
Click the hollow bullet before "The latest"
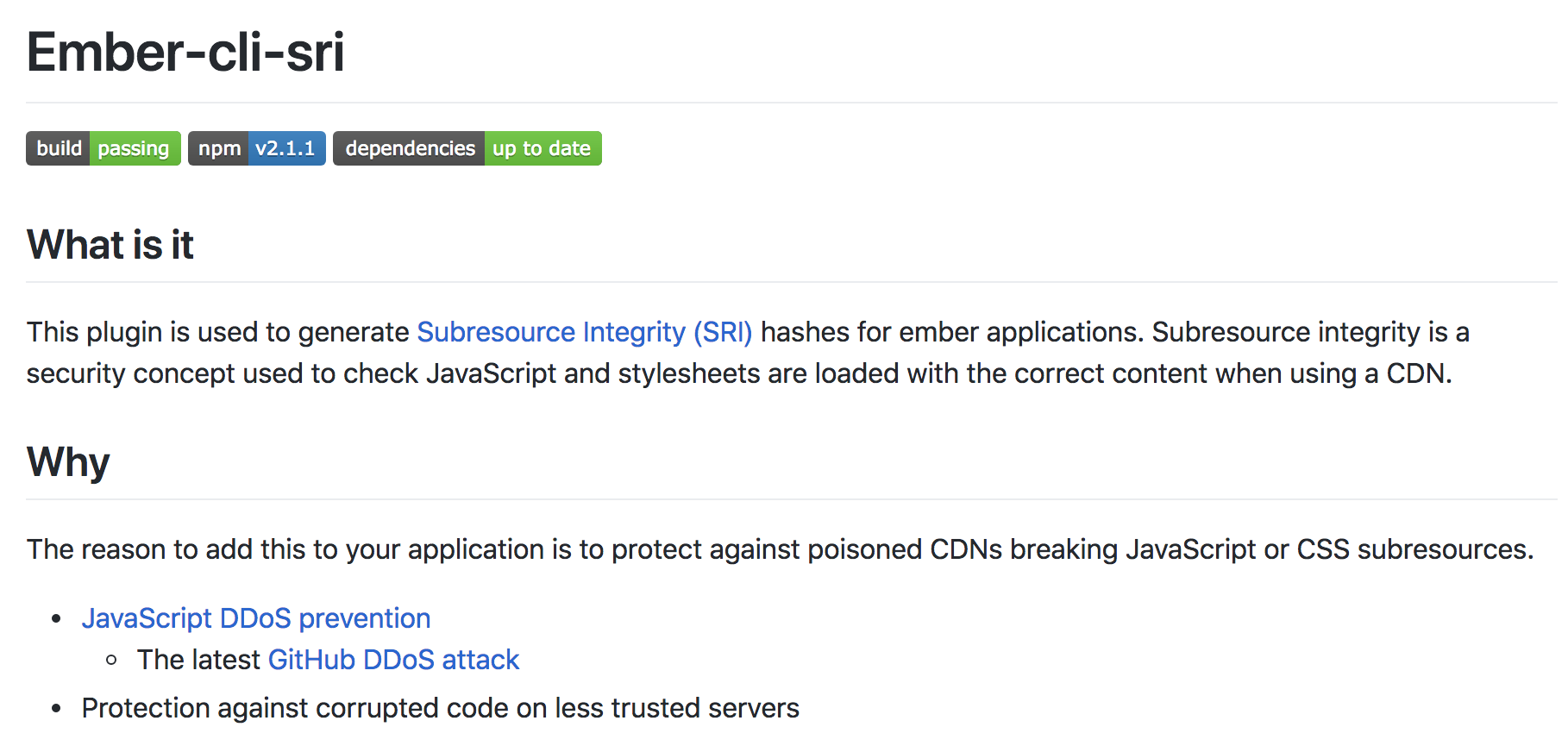point(111,660)
